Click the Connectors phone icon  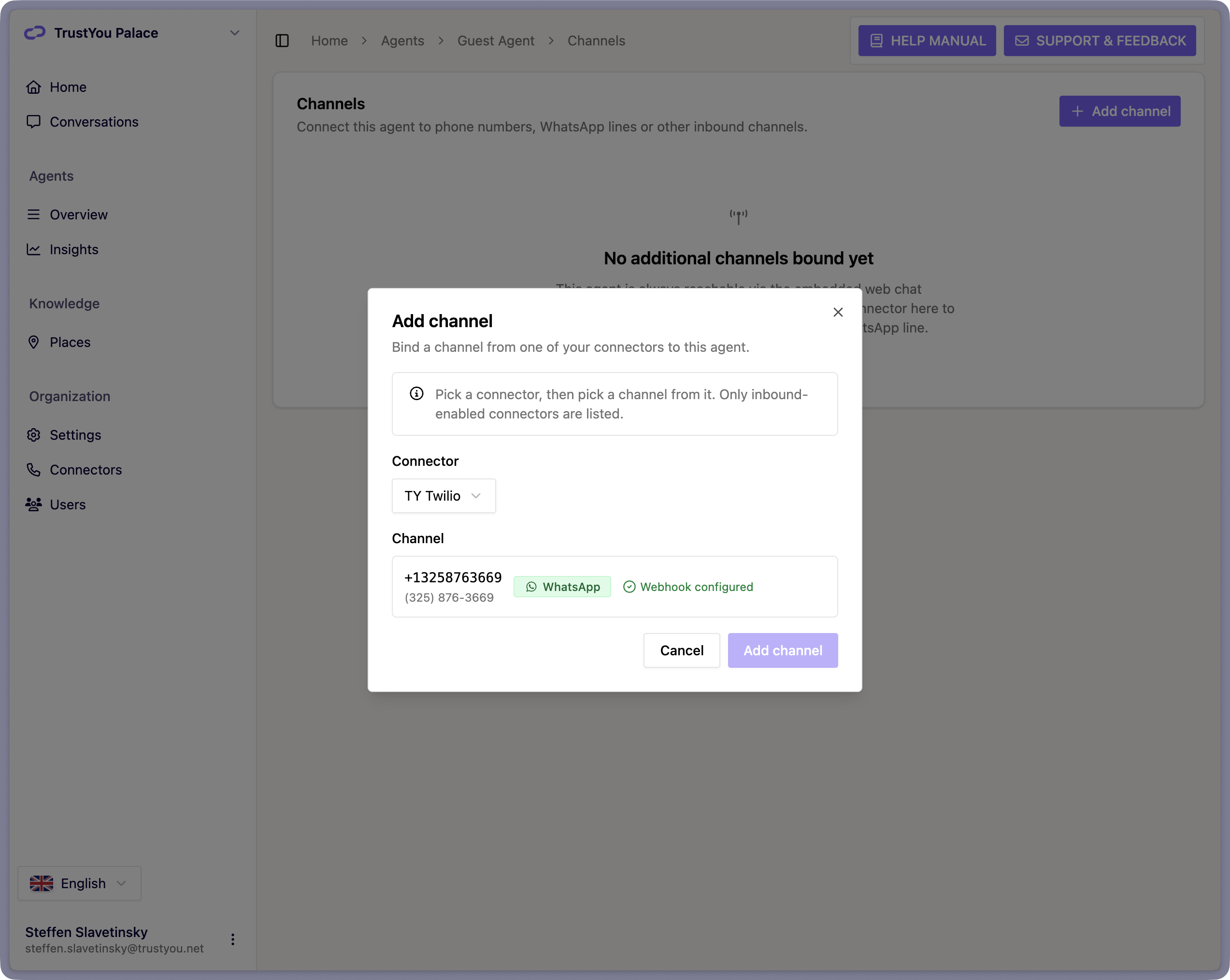point(34,470)
